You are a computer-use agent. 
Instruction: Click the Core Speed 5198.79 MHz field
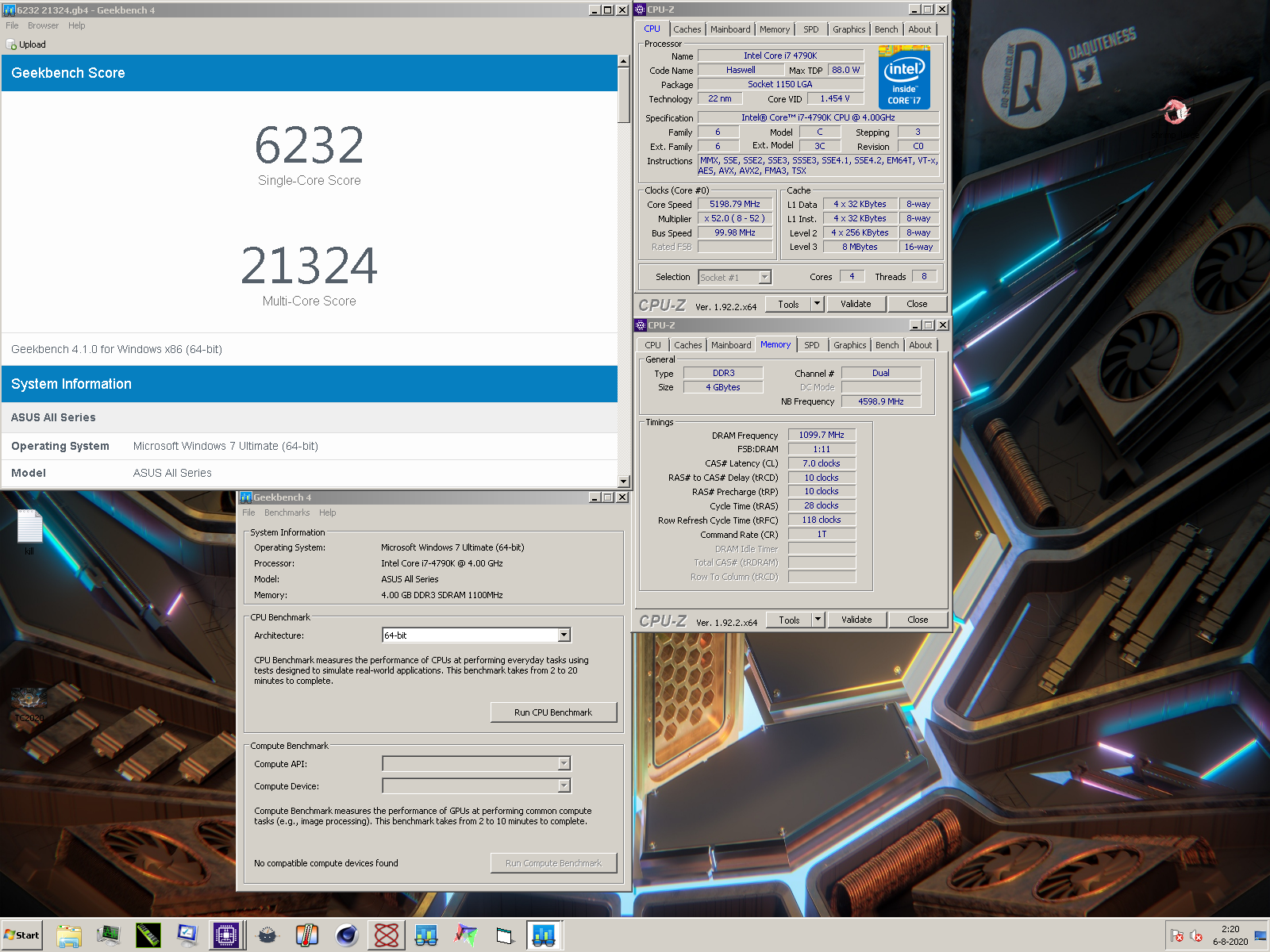click(734, 204)
